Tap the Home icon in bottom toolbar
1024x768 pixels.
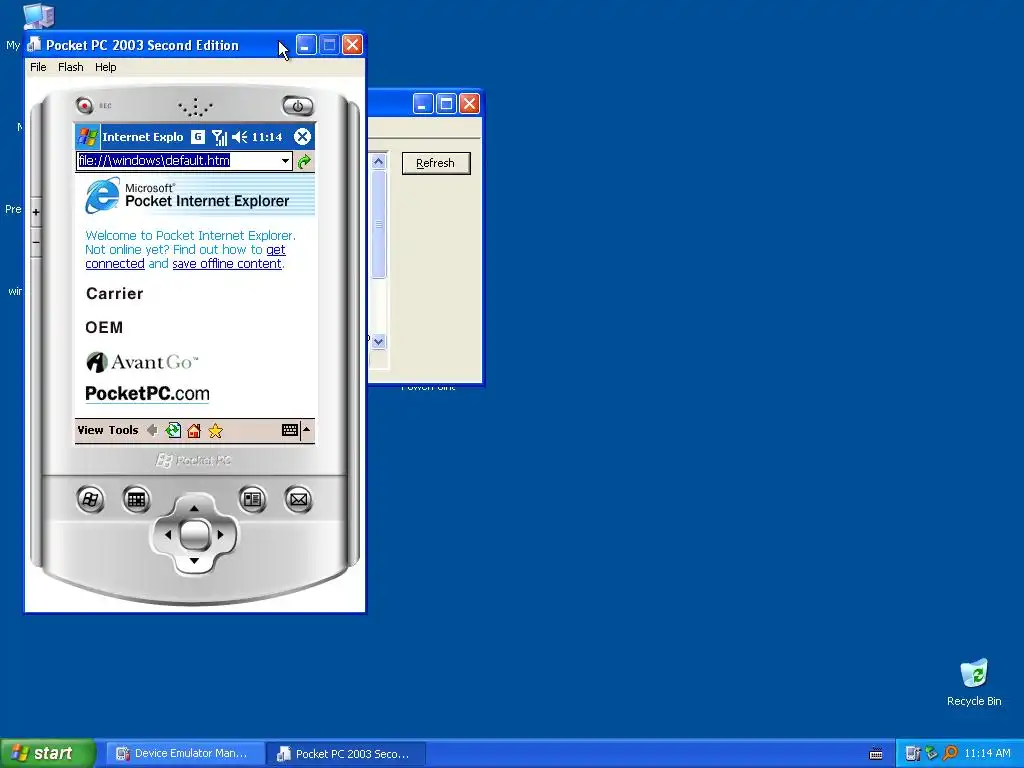point(194,430)
